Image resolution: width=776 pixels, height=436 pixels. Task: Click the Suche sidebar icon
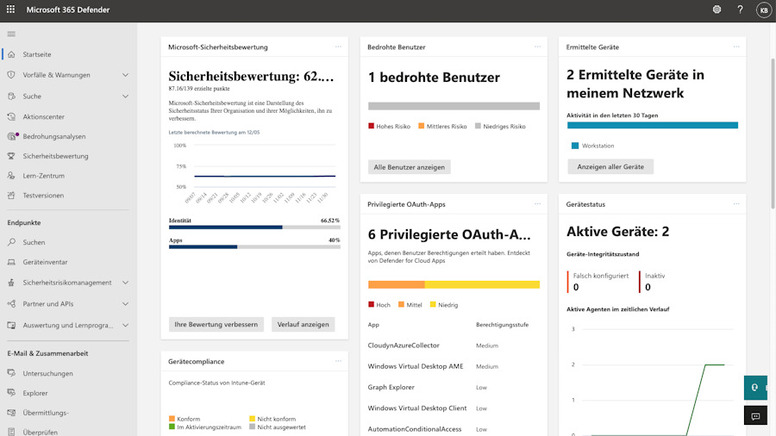pyautogui.click(x=11, y=96)
